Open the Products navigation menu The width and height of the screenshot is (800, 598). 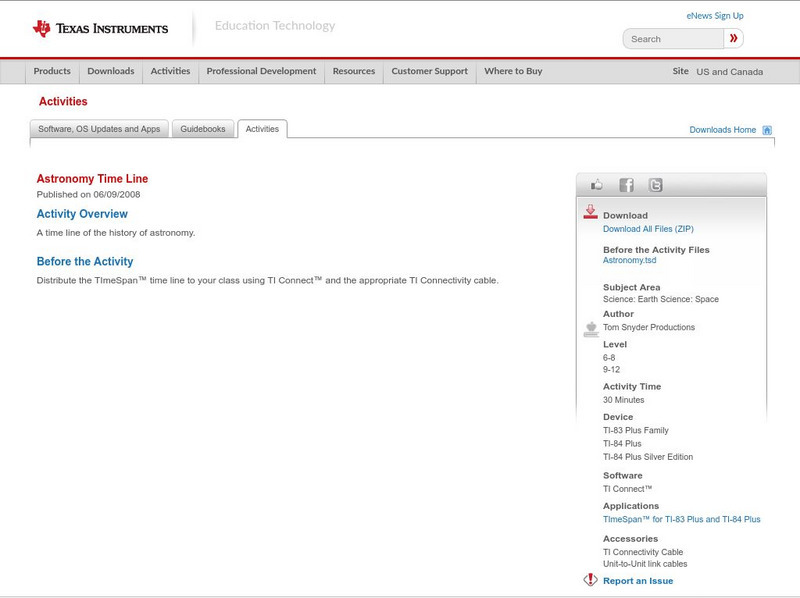52,72
